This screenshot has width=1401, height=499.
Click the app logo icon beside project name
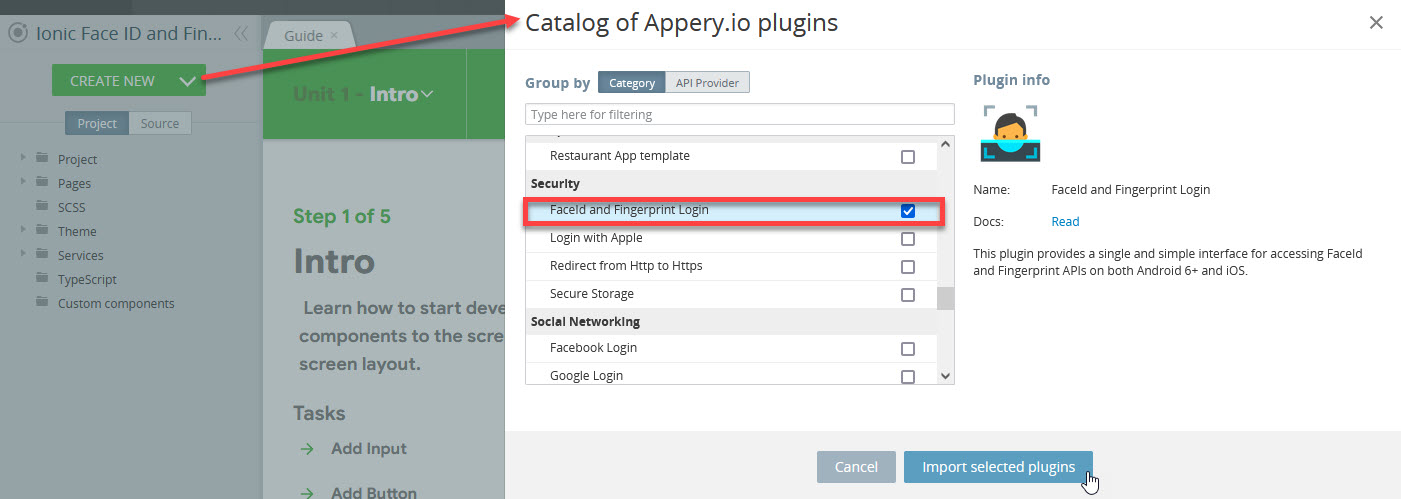17,33
